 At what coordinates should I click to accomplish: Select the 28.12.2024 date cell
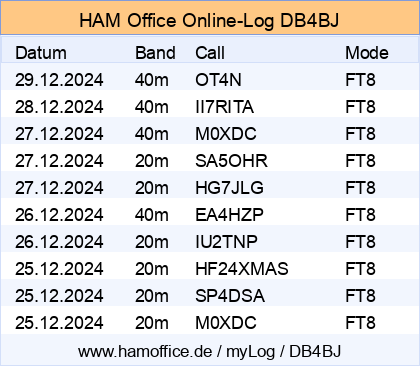click(59, 107)
